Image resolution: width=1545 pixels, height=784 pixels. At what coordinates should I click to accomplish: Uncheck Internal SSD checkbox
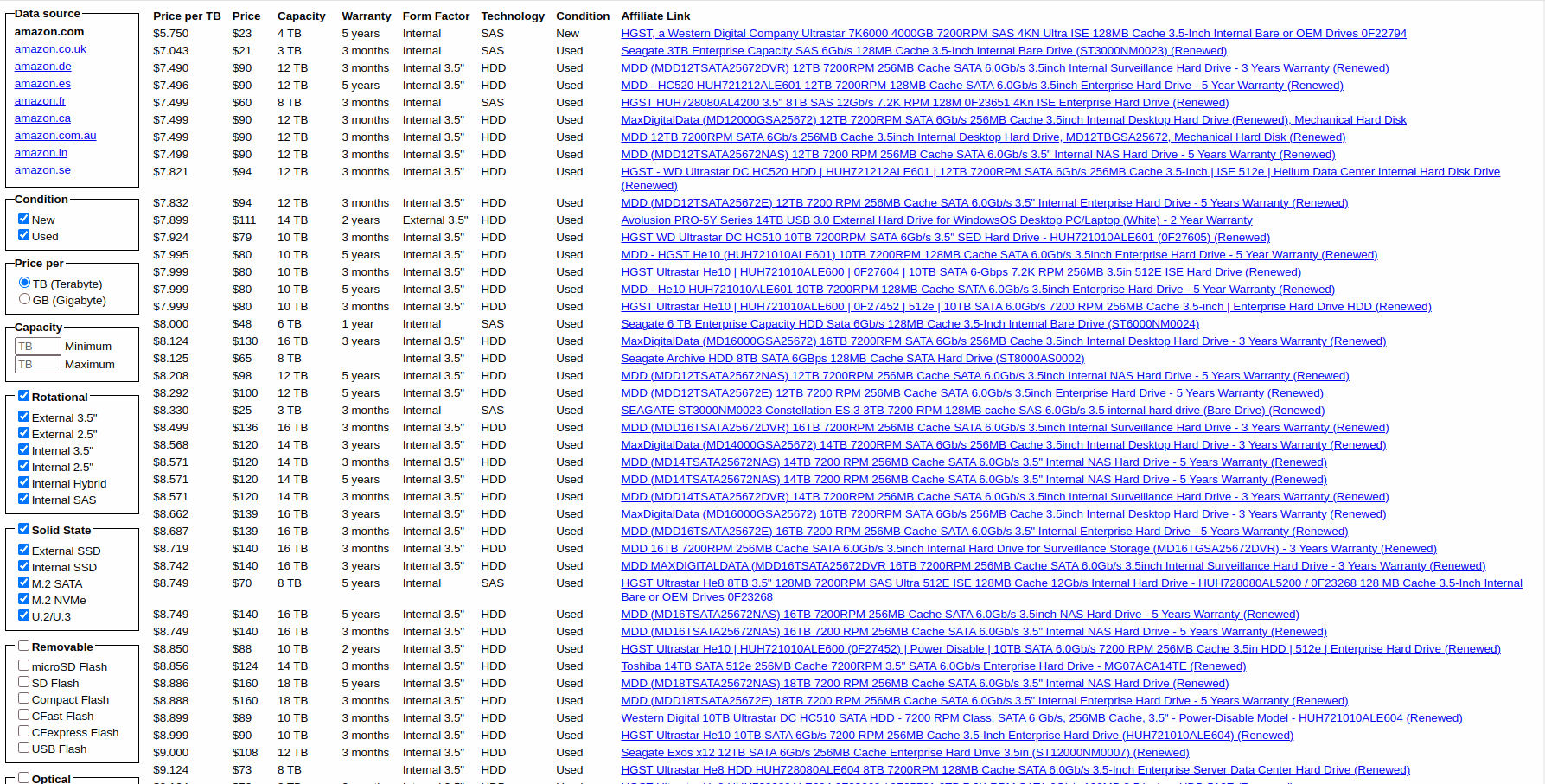[x=24, y=566]
